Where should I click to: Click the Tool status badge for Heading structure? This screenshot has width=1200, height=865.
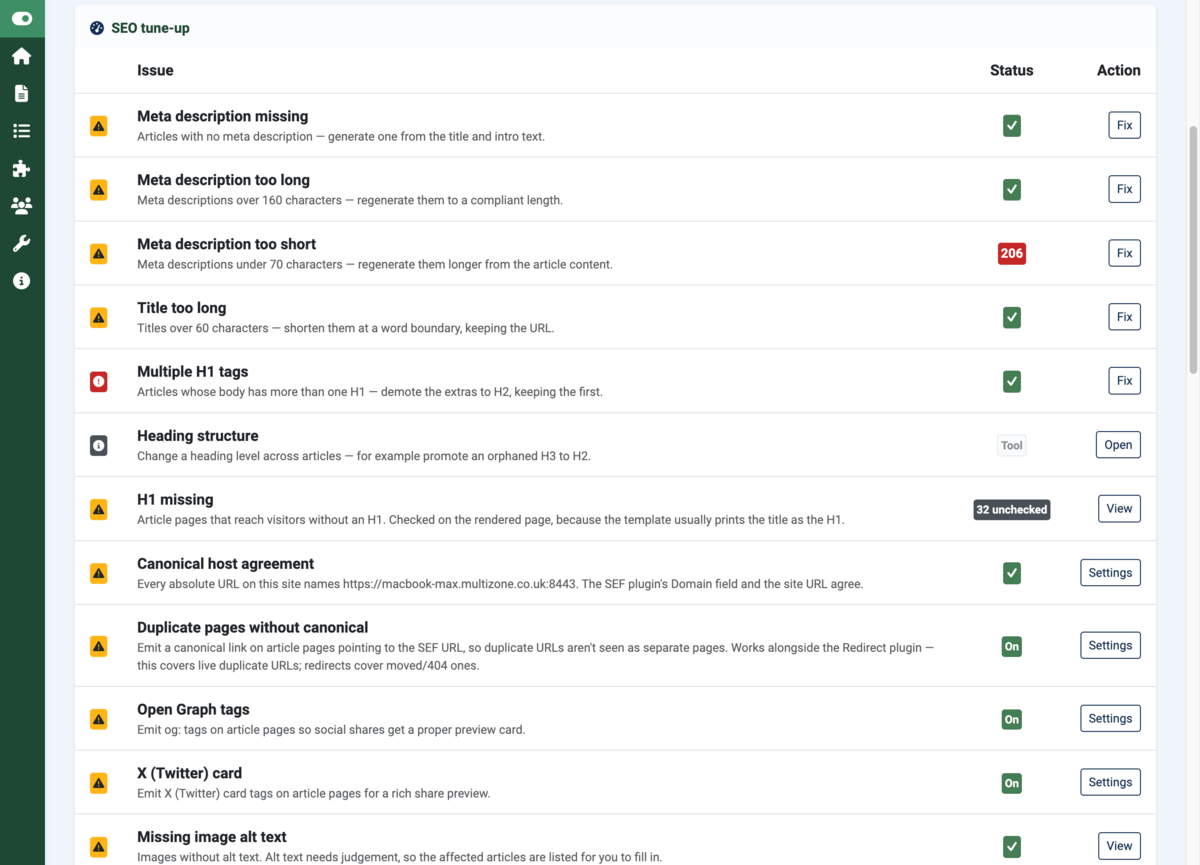(1012, 446)
